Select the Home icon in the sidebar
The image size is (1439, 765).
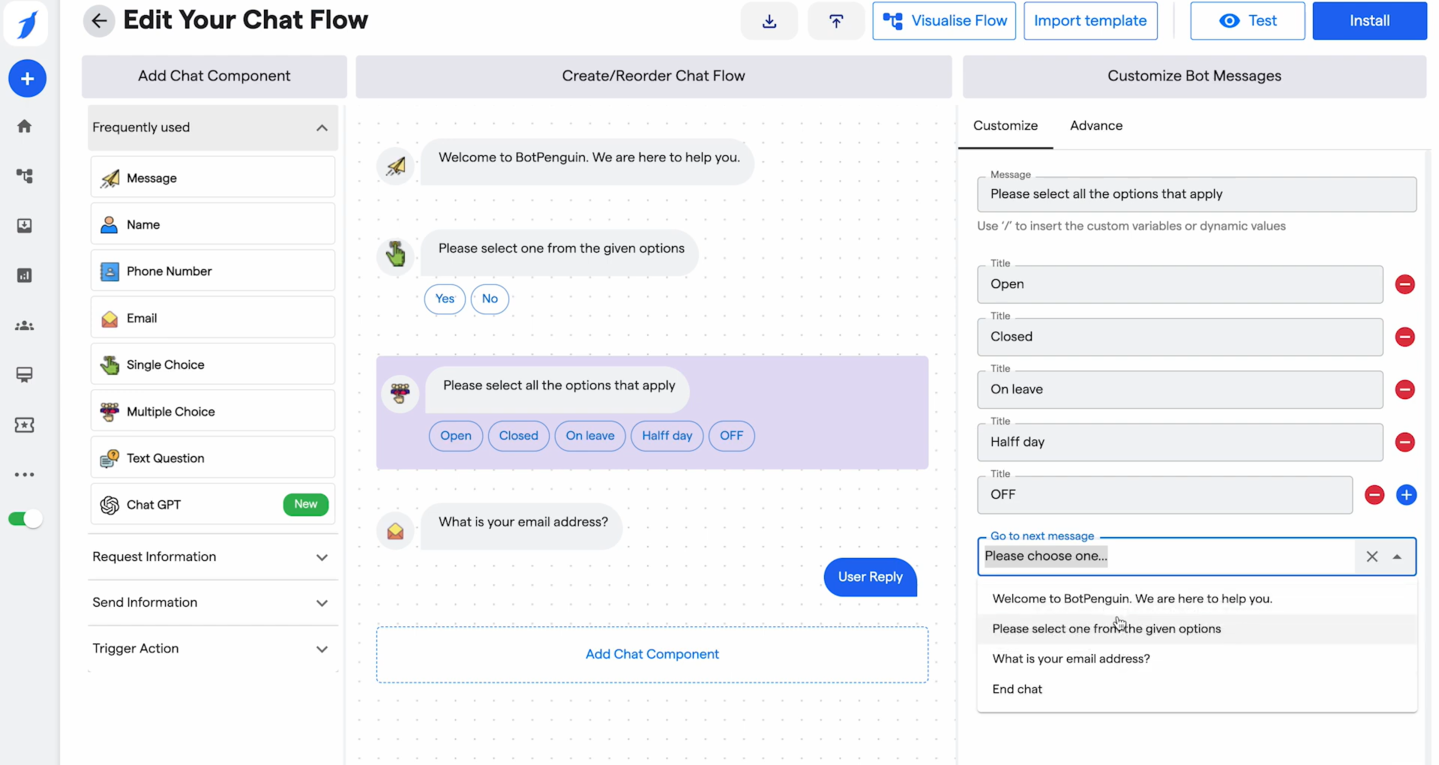point(27,126)
